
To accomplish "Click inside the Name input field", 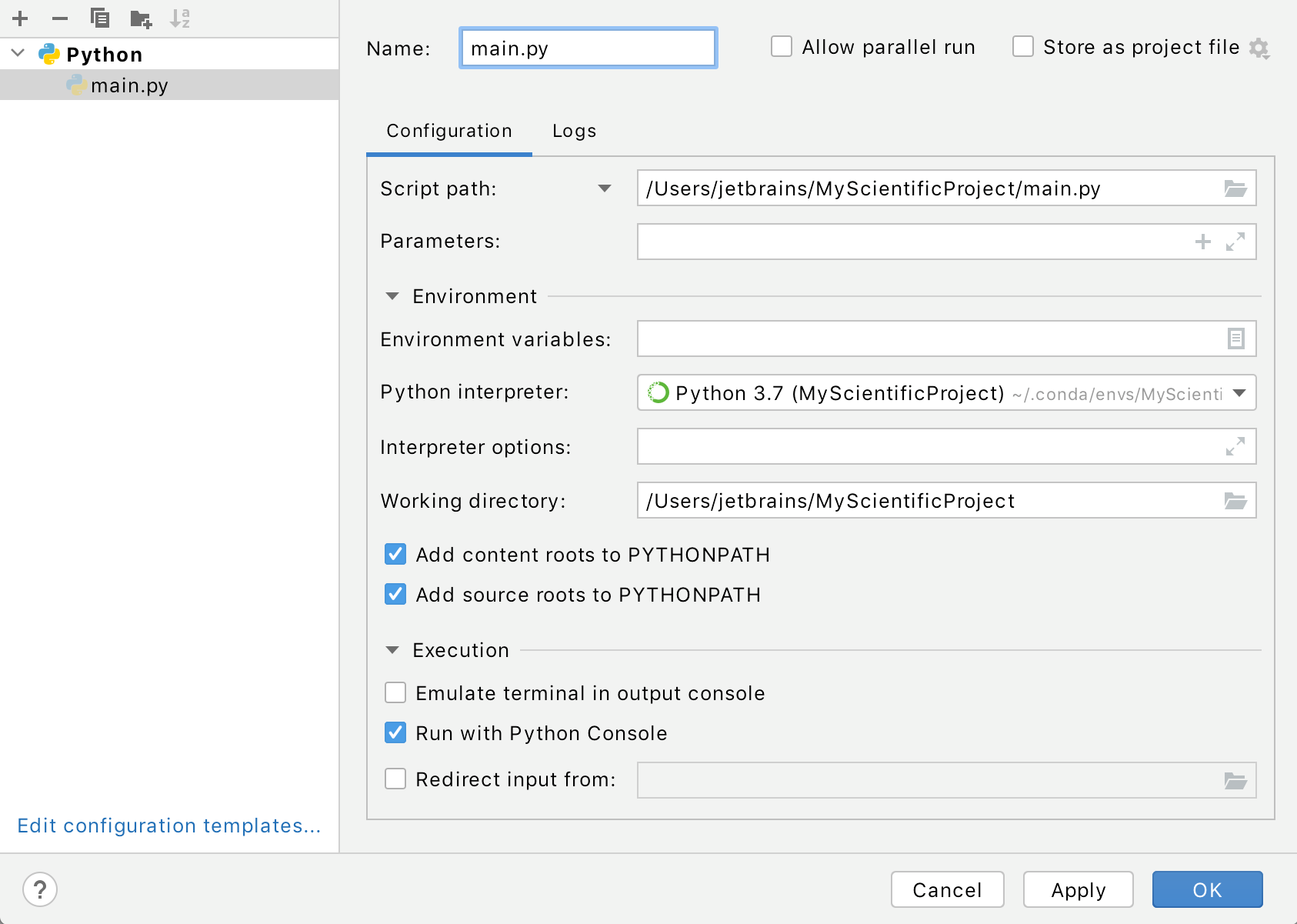I will click(x=588, y=48).
